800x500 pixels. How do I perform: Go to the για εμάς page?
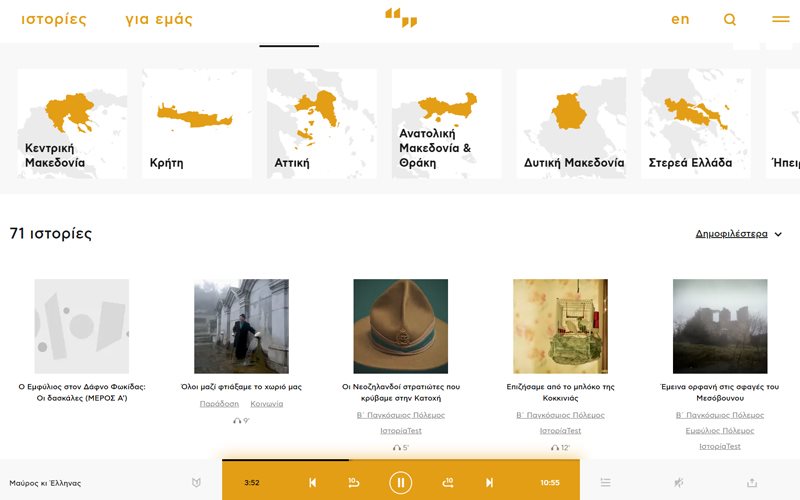pos(159,19)
